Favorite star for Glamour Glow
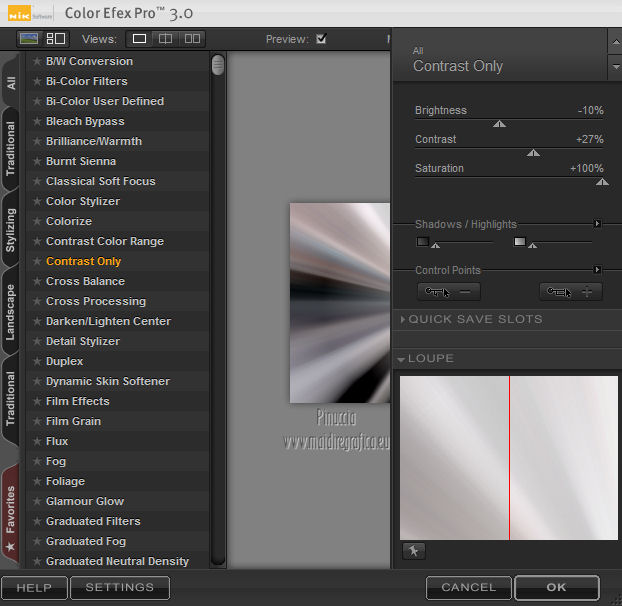This screenshot has height=606, width=622. click(x=37, y=501)
